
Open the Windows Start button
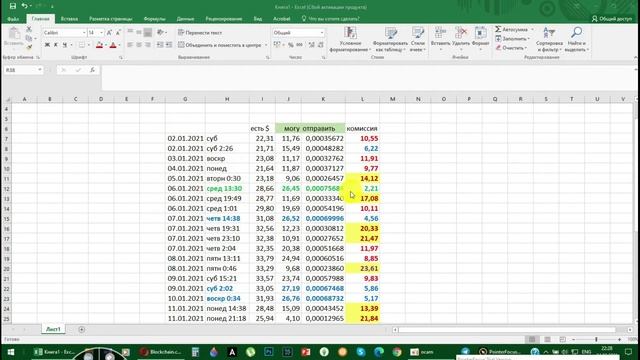click(11, 352)
